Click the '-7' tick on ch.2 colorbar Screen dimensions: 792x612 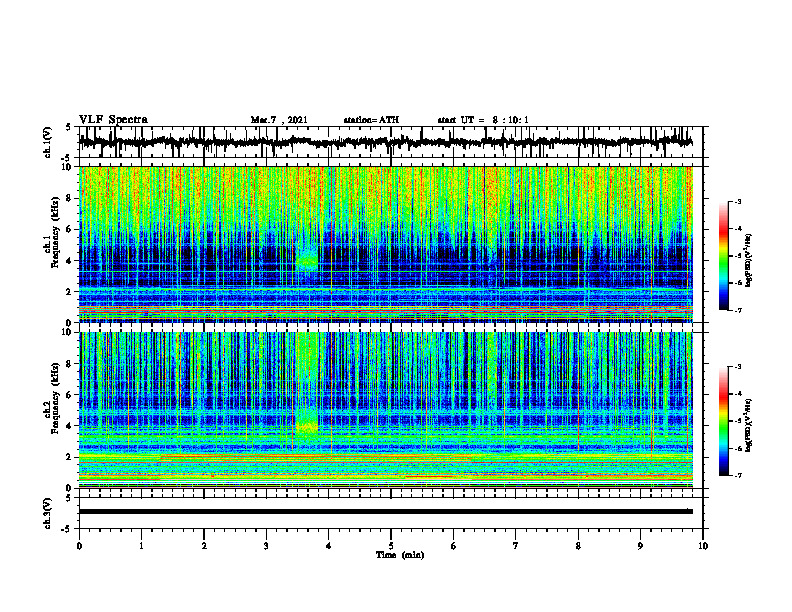click(737, 475)
